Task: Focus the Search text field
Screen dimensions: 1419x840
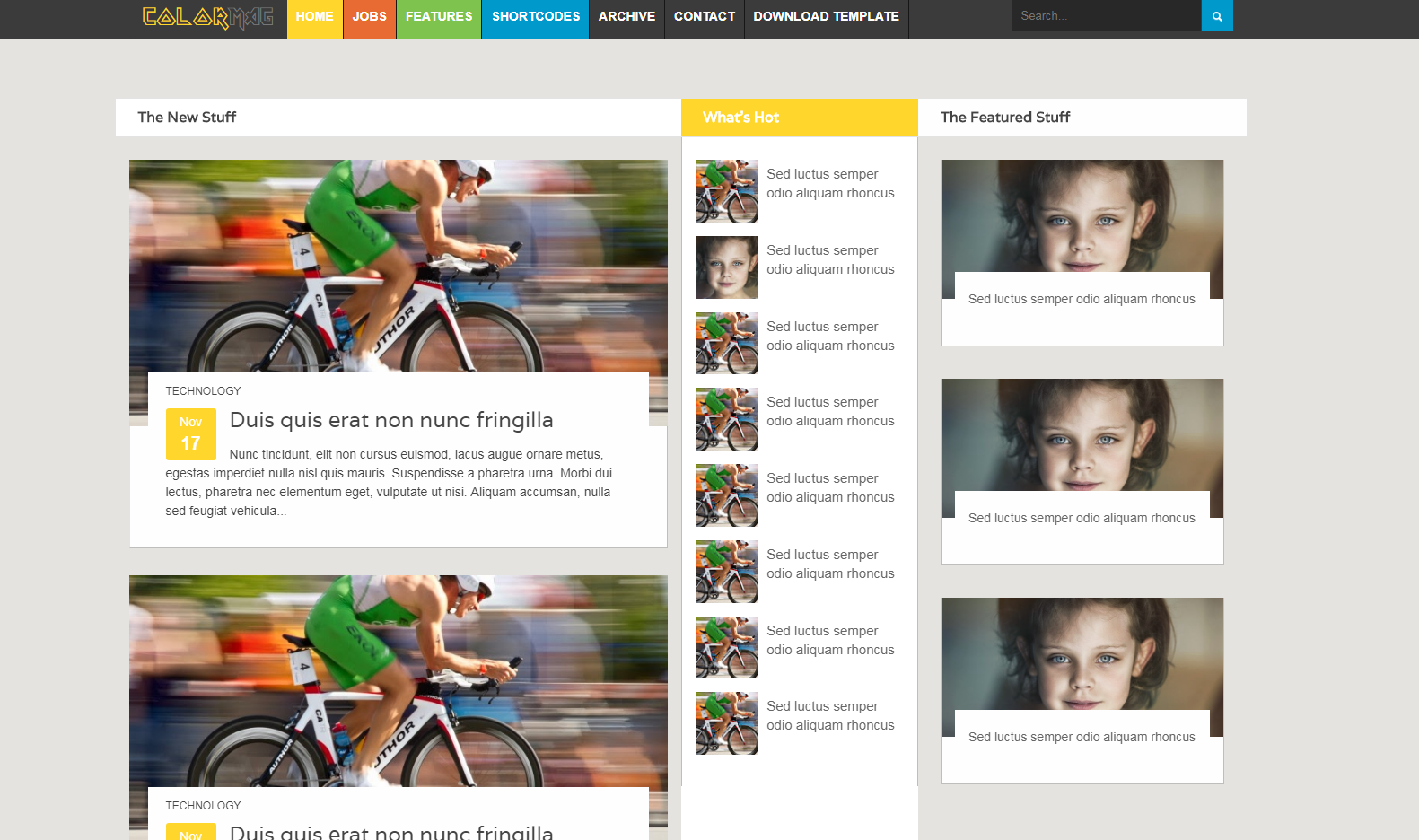Action: click(x=1106, y=16)
